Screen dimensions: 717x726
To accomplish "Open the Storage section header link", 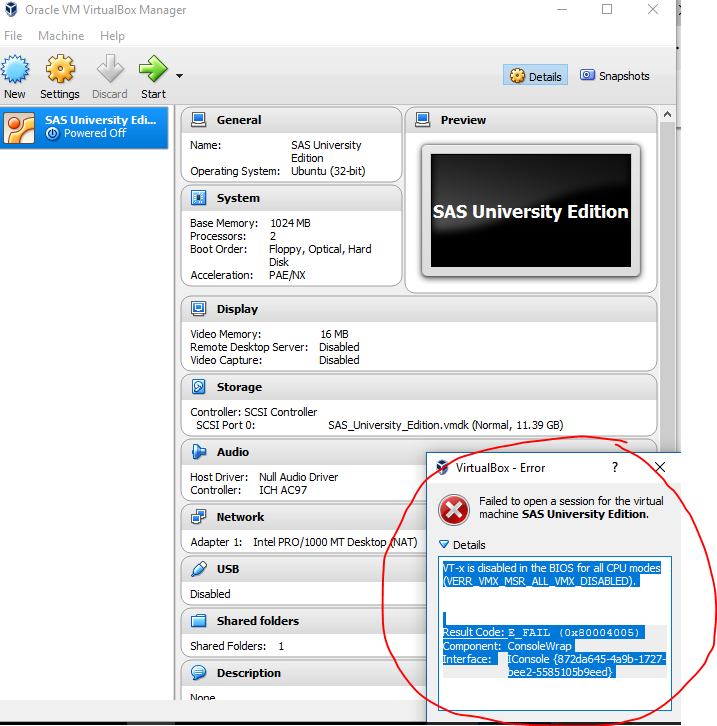I will 239,387.
